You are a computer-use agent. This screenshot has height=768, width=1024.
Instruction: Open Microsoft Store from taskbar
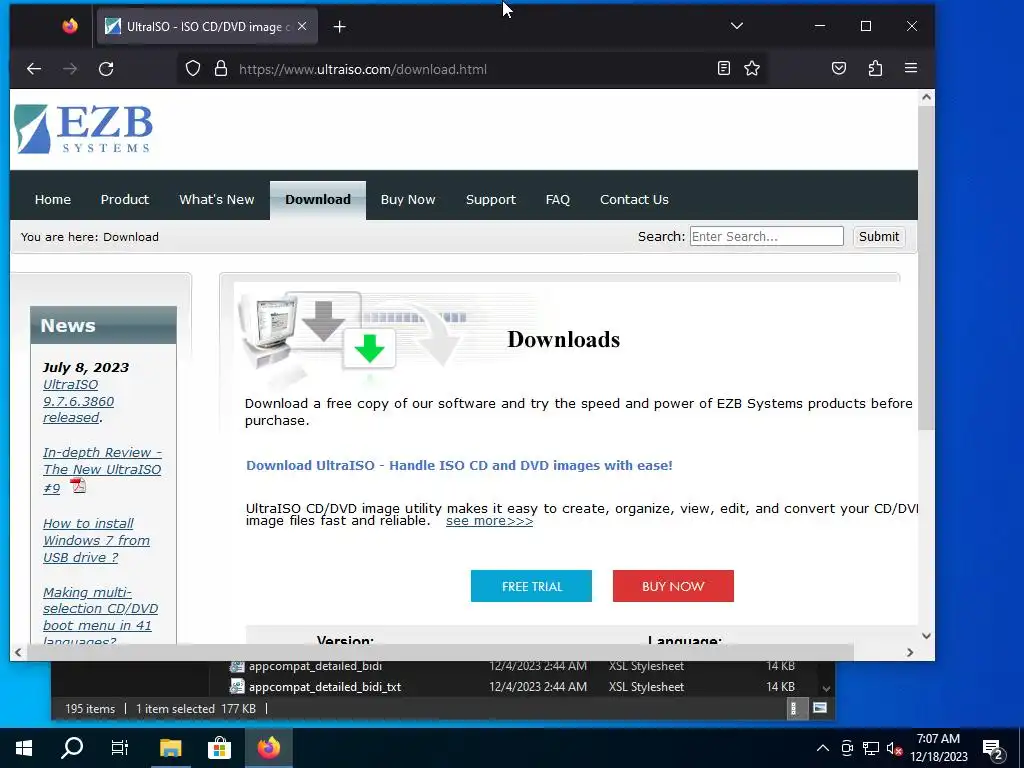(x=219, y=748)
